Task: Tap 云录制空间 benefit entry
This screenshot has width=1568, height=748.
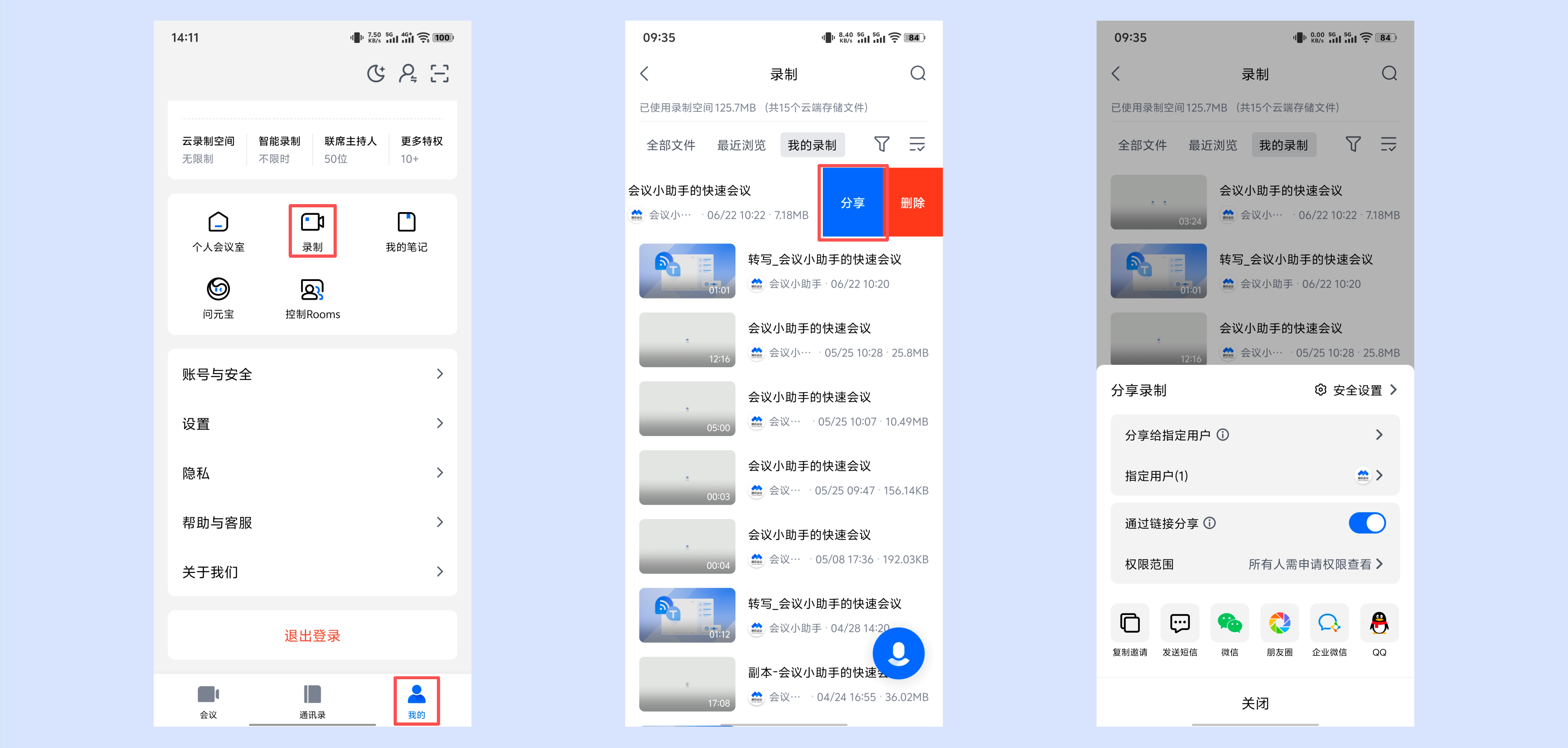Action: [x=208, y=149]
